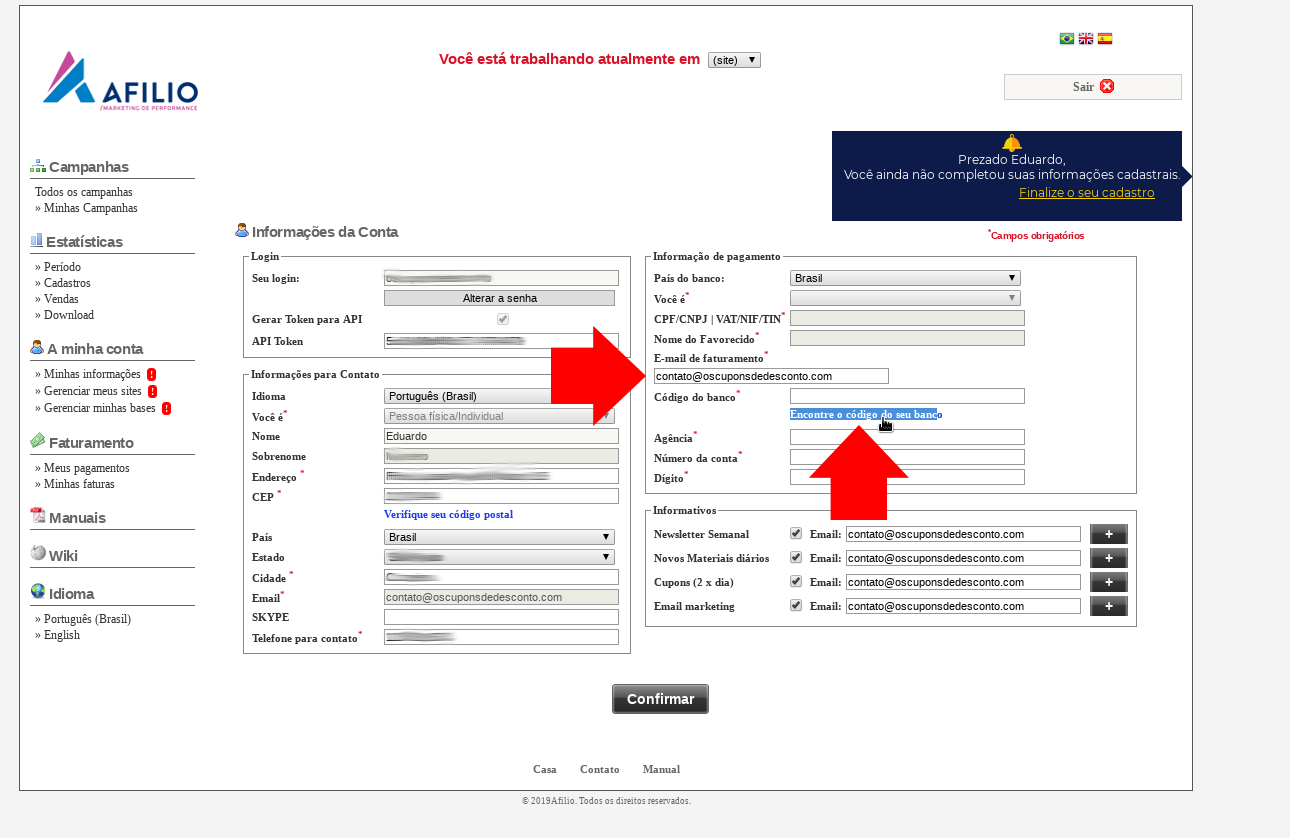Click the Campanhas sitemap icon
The image size is (1290, 838).
(x=38, y=166)
